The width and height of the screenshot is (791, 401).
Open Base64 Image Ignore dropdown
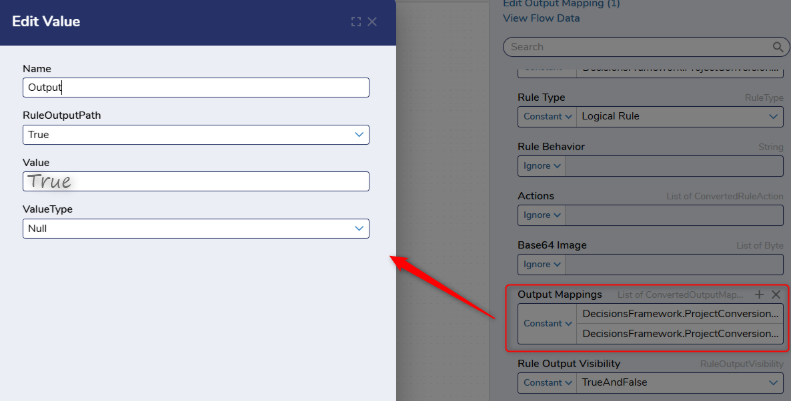coord(542,264)
